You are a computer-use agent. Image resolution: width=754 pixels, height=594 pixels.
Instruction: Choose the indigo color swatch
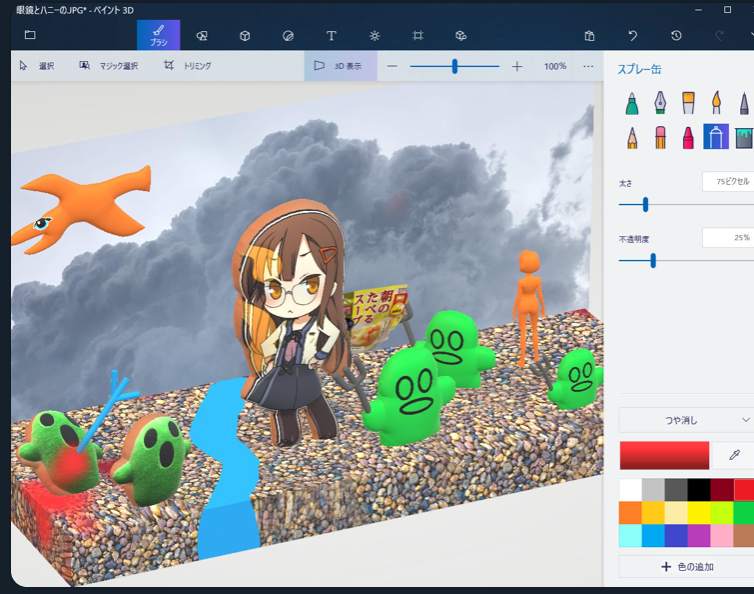(676, 535)
